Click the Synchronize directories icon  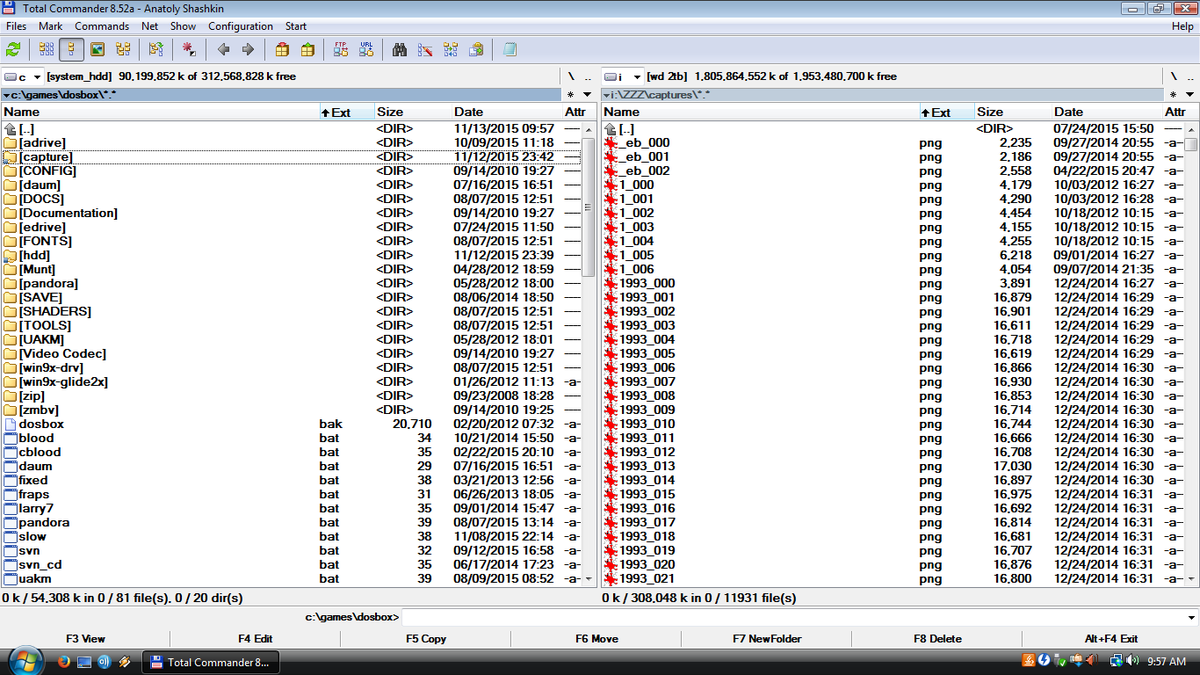click(451, 49)
